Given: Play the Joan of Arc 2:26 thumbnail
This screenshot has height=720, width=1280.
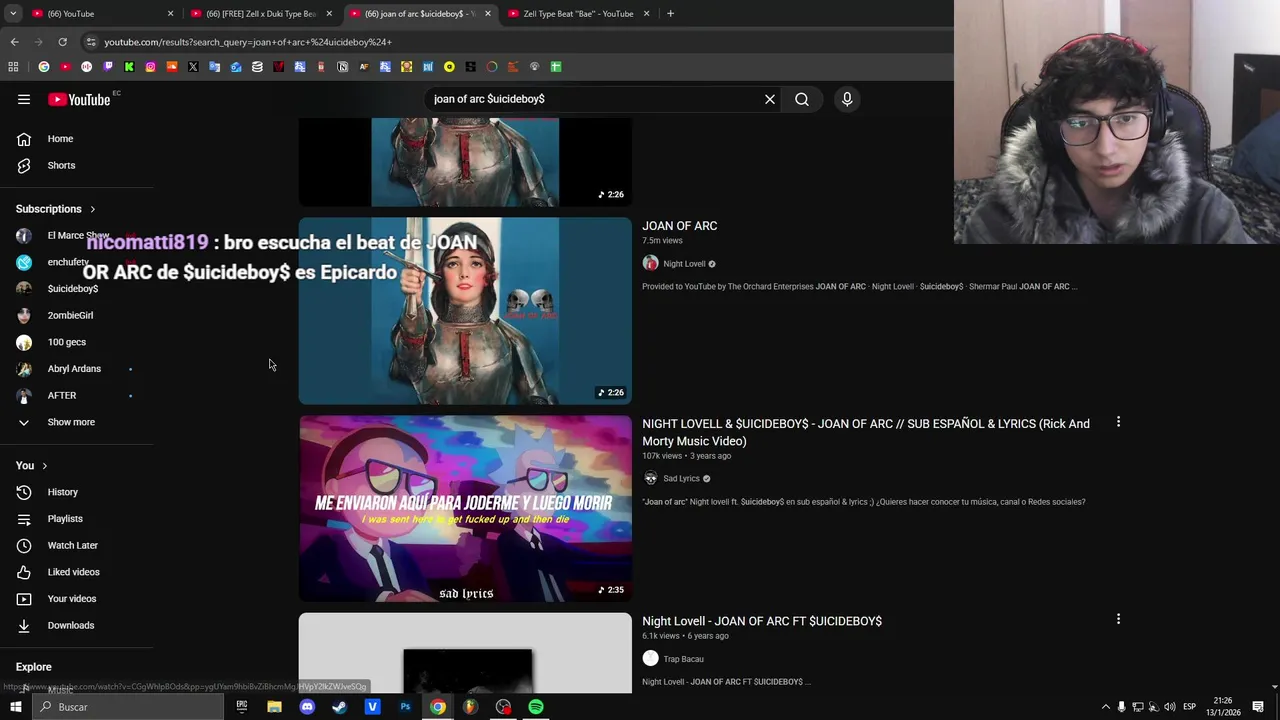Looking at the screenshot, I should 465,311.
